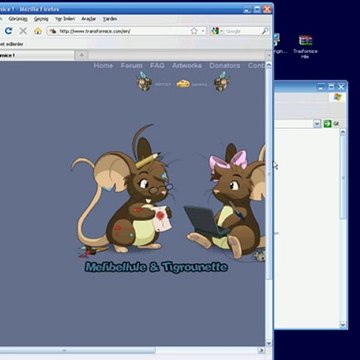Reload the page in Firefox
This screenshot has width=360, height=360.
[x=8, y=31]
